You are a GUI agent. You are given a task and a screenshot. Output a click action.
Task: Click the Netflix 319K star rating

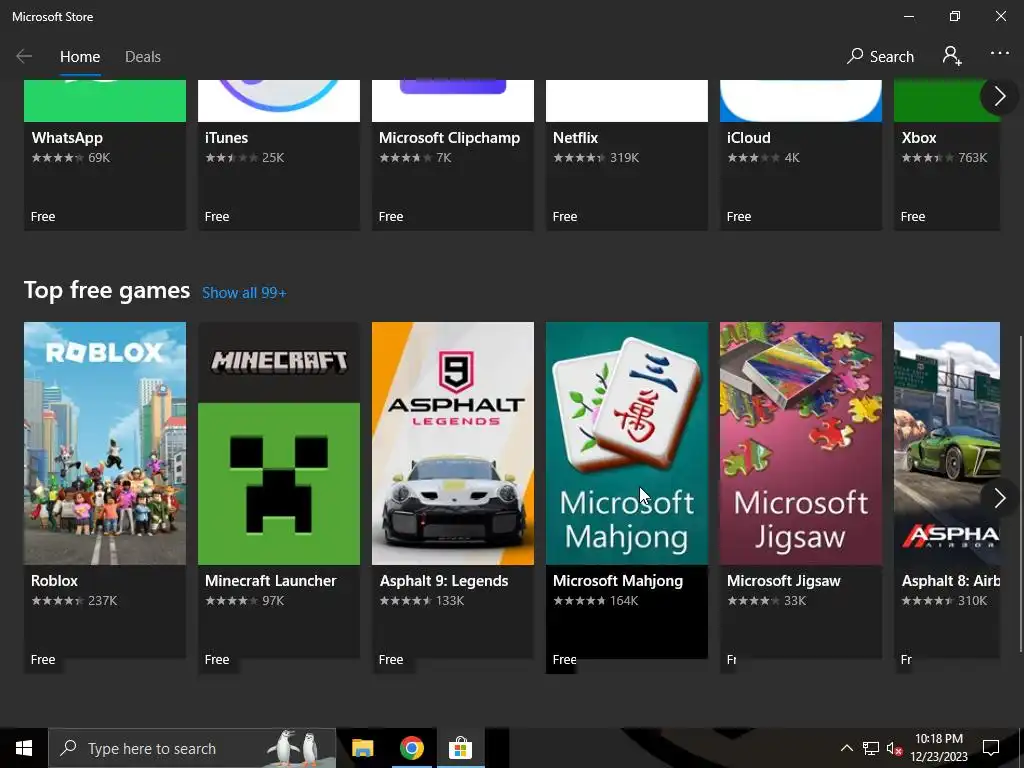(596, 157)
